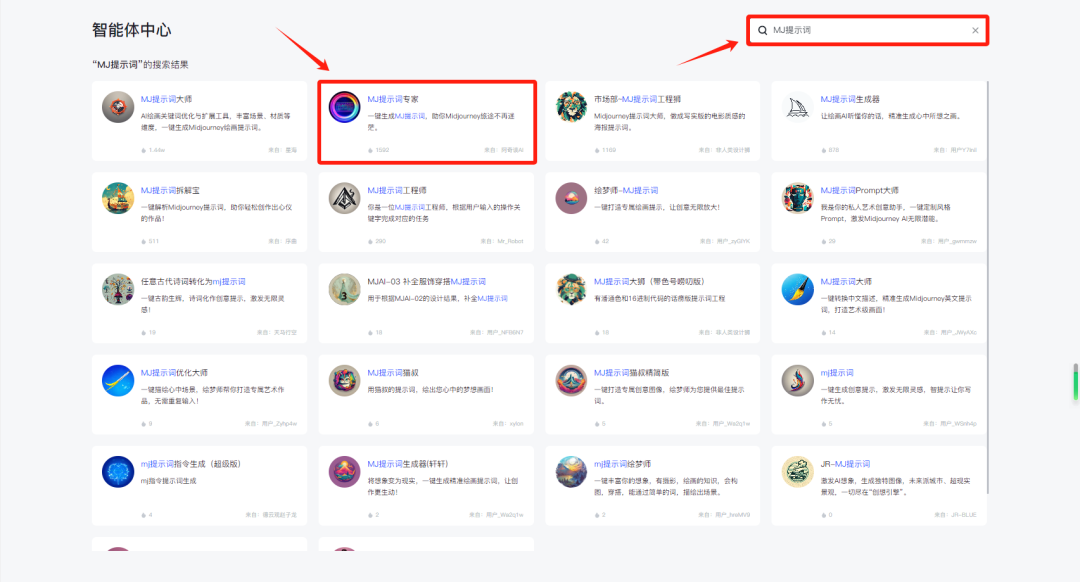This screenshot has height=582, width=1080.
Task: Click the usage count 290
Action: click(x=380, y=241)
